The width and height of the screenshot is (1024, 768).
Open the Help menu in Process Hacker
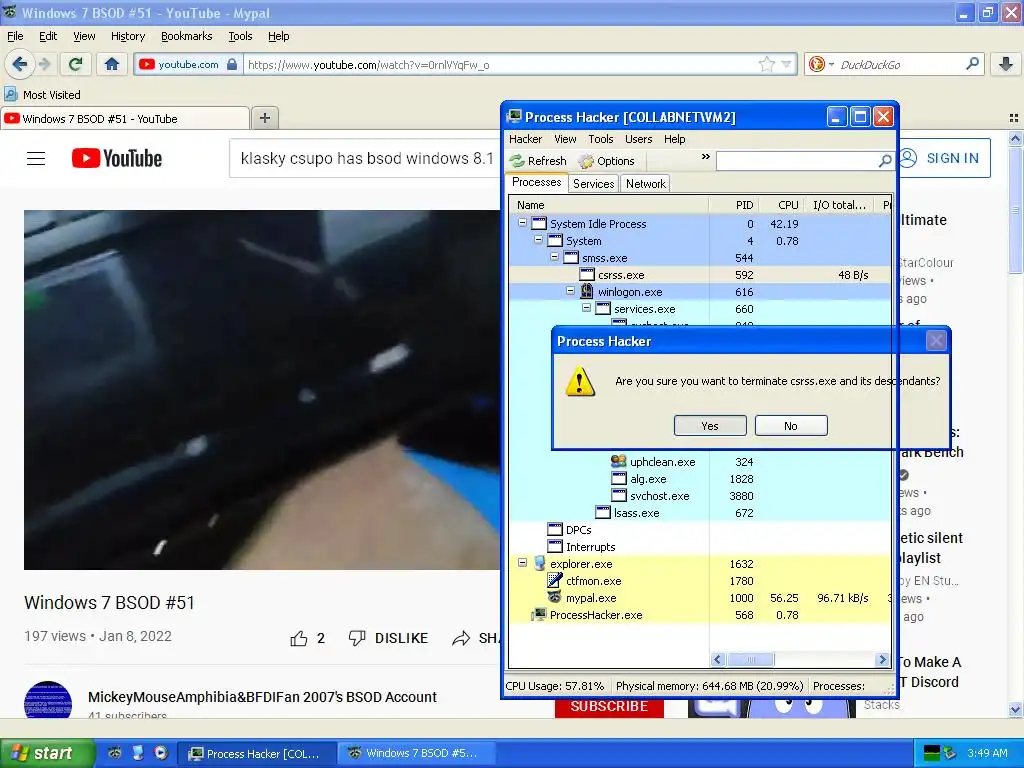(675, 139)
